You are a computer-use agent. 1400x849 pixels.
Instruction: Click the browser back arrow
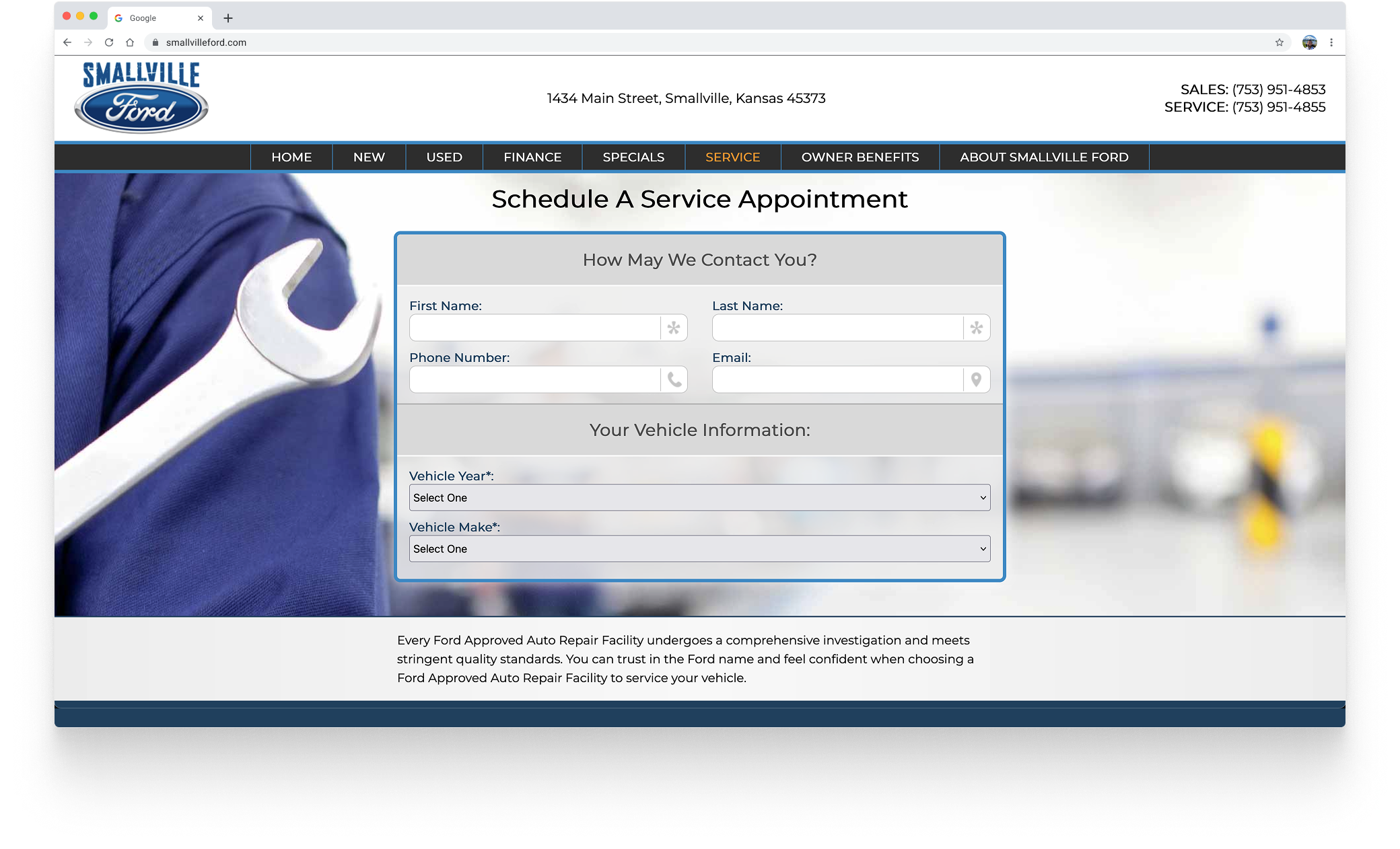pyautogui.click(x=67, y=42)
